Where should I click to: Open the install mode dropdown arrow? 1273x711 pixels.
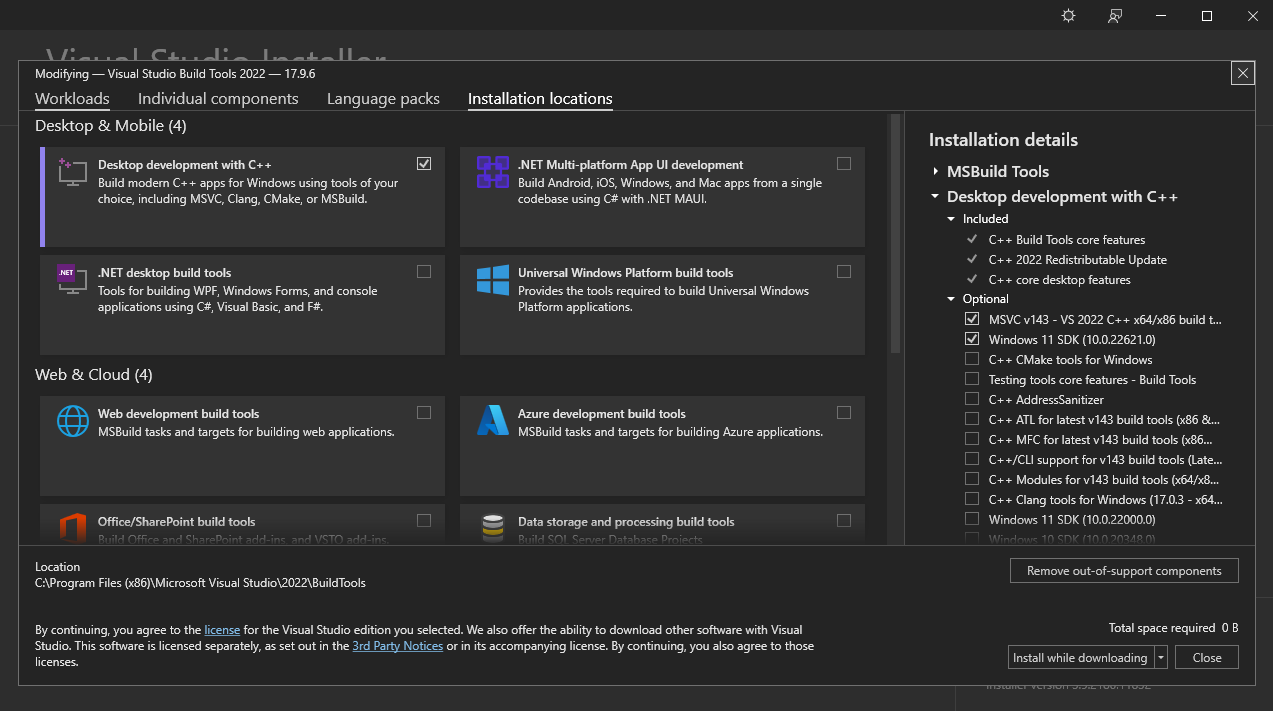1160,657
